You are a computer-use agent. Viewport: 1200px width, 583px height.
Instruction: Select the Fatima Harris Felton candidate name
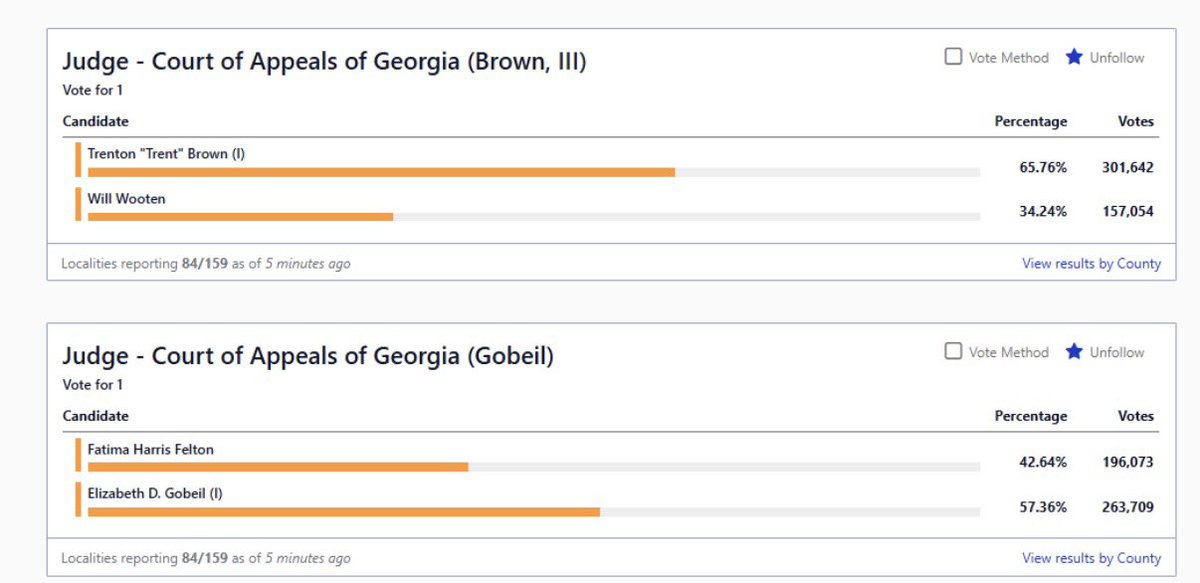pyautogui.click(x=150, y=450)
